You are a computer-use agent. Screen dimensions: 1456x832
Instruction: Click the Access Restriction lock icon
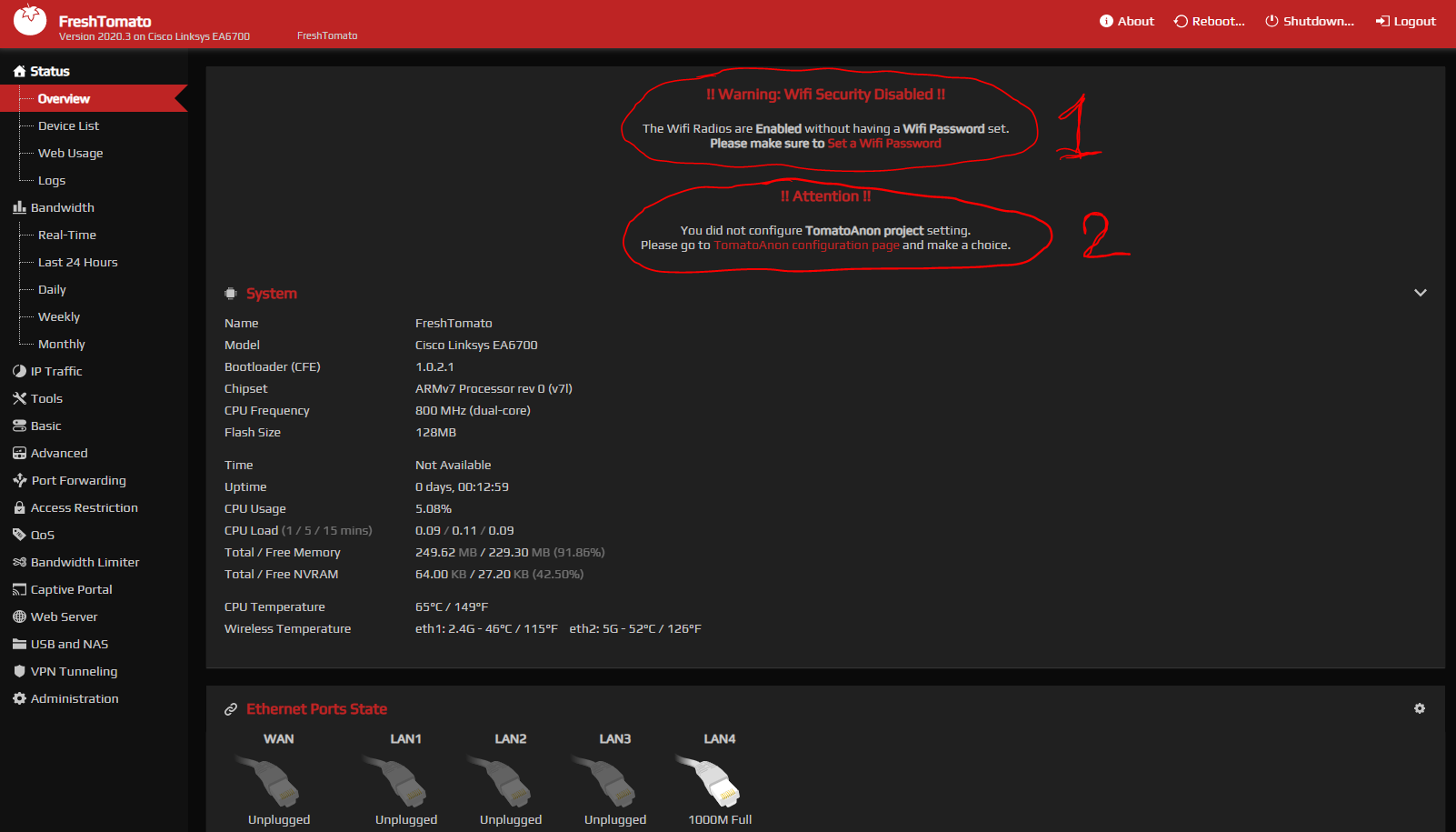pos(19,507)
